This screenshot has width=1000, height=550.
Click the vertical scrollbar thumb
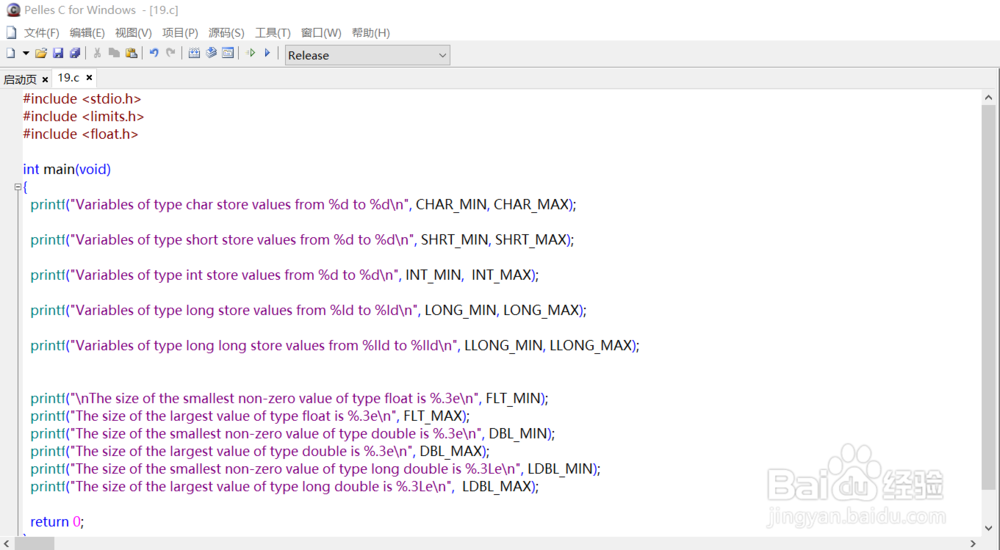[x=989, y=297]
